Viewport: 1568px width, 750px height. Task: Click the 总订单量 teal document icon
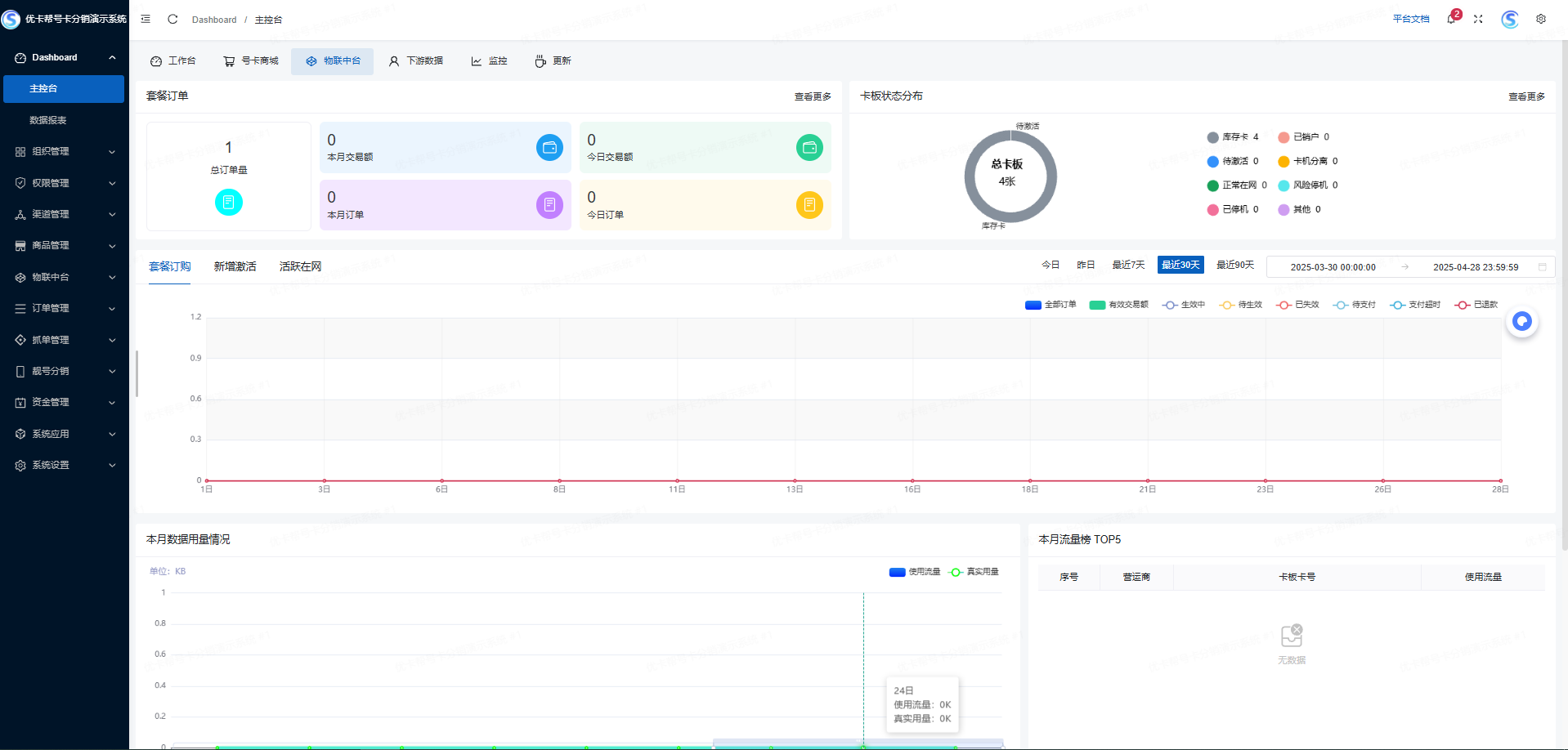tap(229, 202)
